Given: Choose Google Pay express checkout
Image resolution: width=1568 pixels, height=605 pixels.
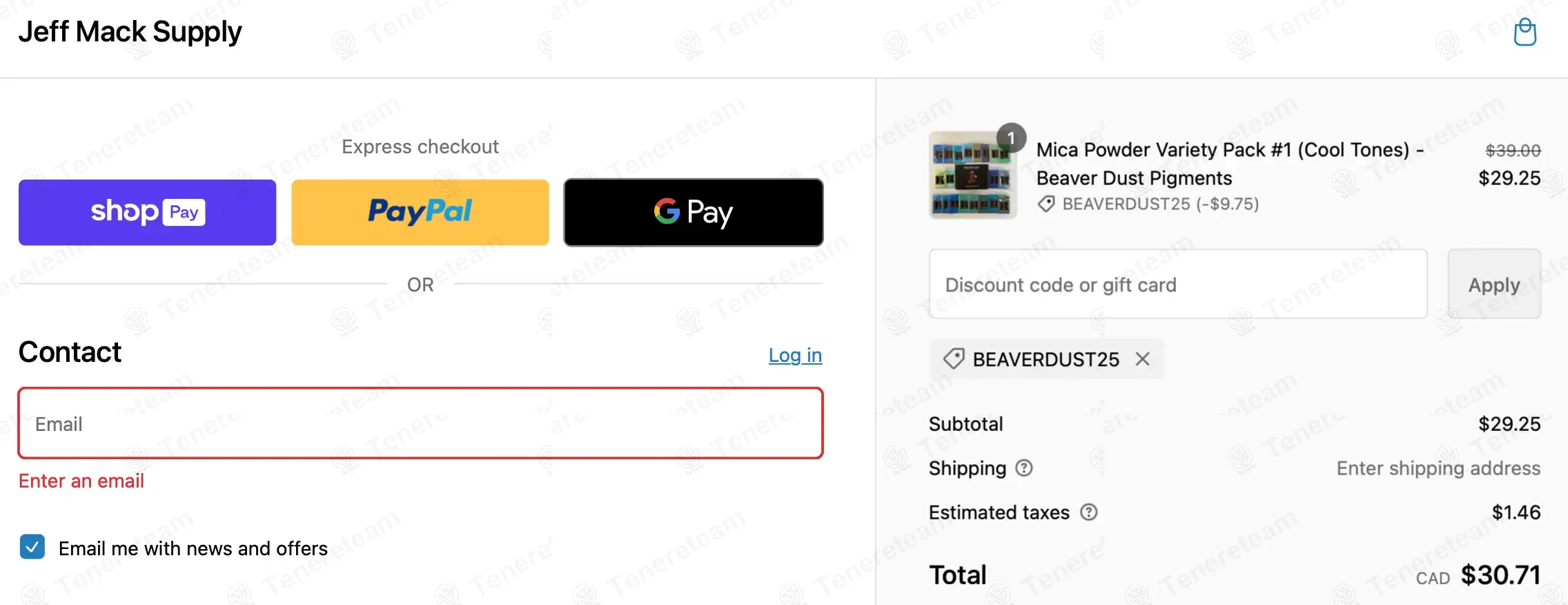Looking at the screenshot, I should 693,212.
